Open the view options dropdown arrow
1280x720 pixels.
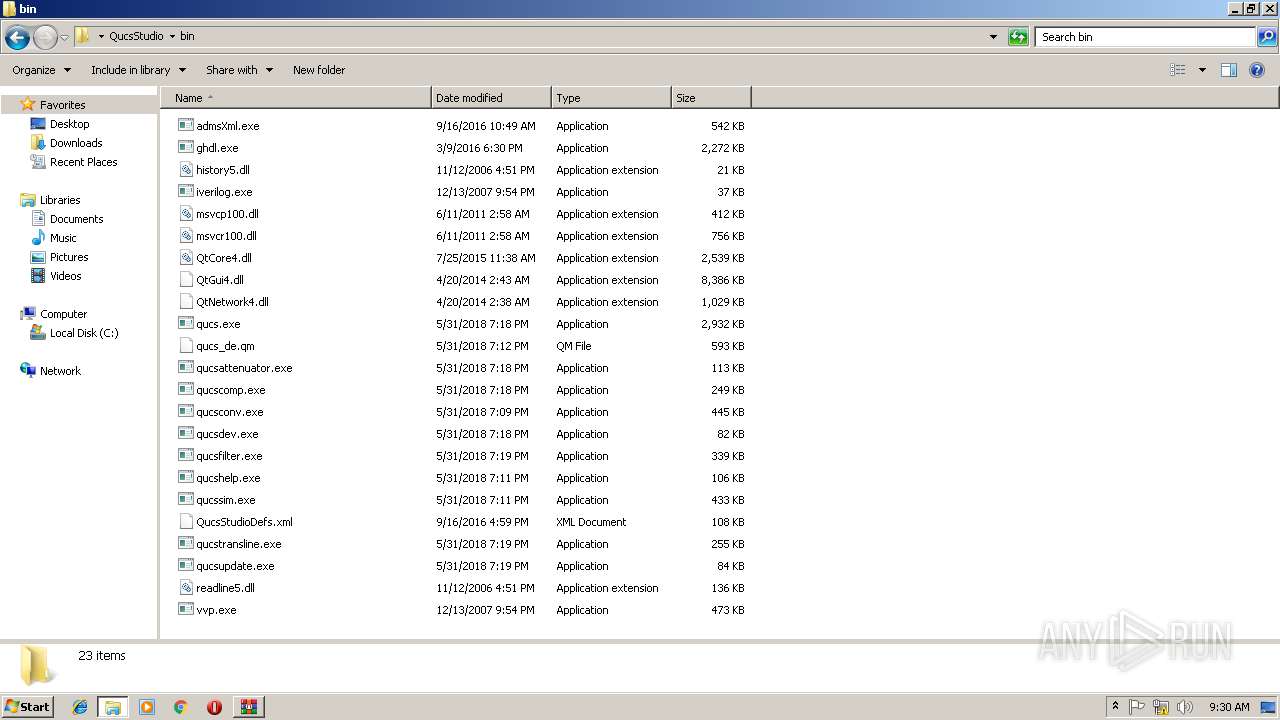coord(1202,70)
